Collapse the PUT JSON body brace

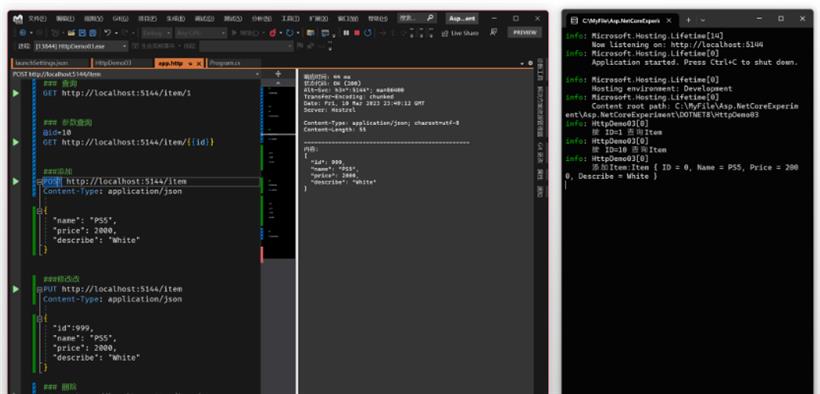click(39, 318)
